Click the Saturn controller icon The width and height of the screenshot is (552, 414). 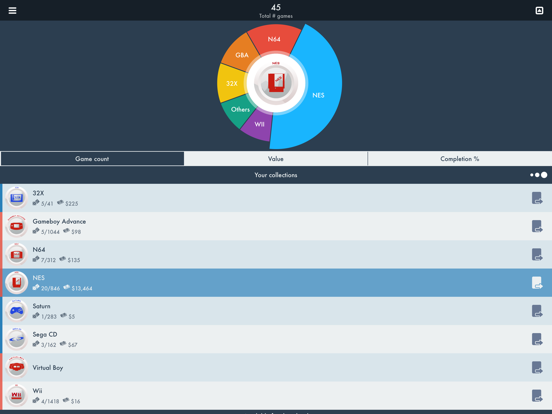click(x=17, y=310)
